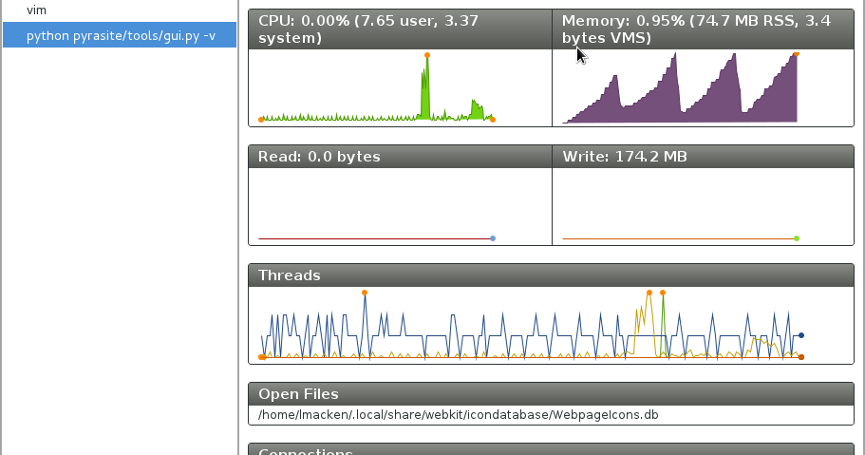Click the Connections section header
Image resolution: width=865 pixels, height=455 pixels.
tap(551, 450)
